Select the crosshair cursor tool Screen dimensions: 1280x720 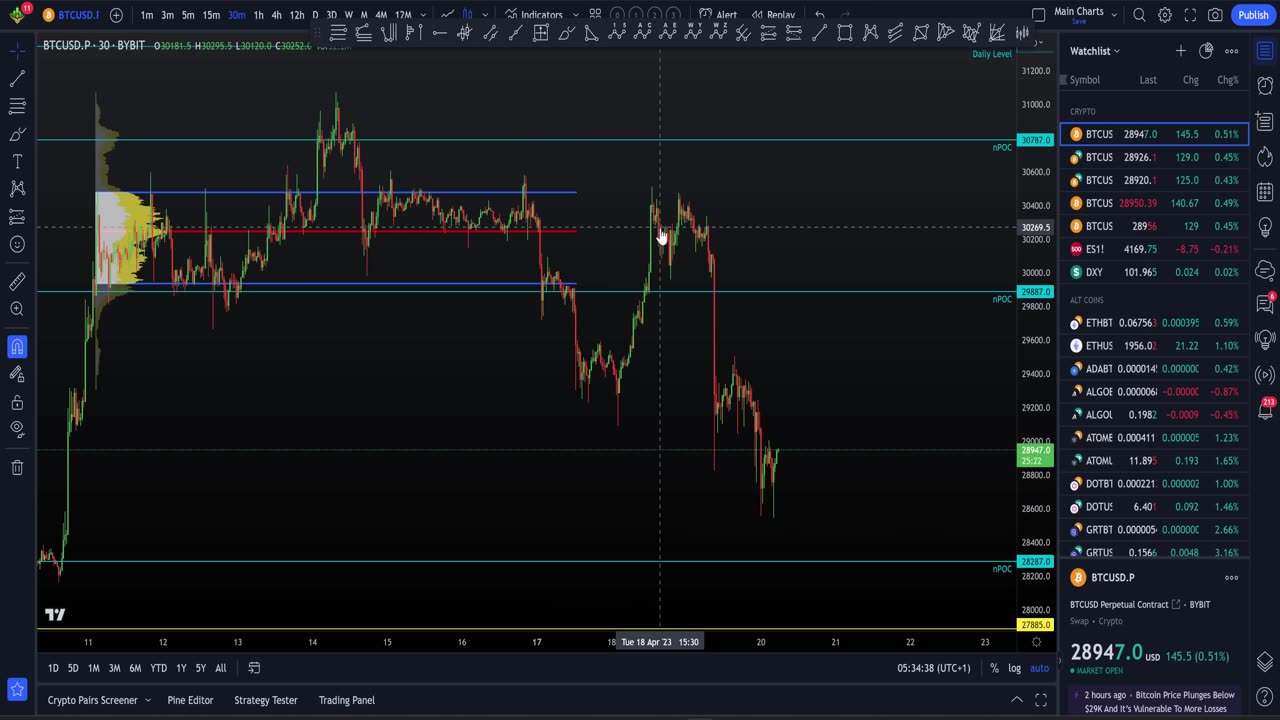coord(17,50)
